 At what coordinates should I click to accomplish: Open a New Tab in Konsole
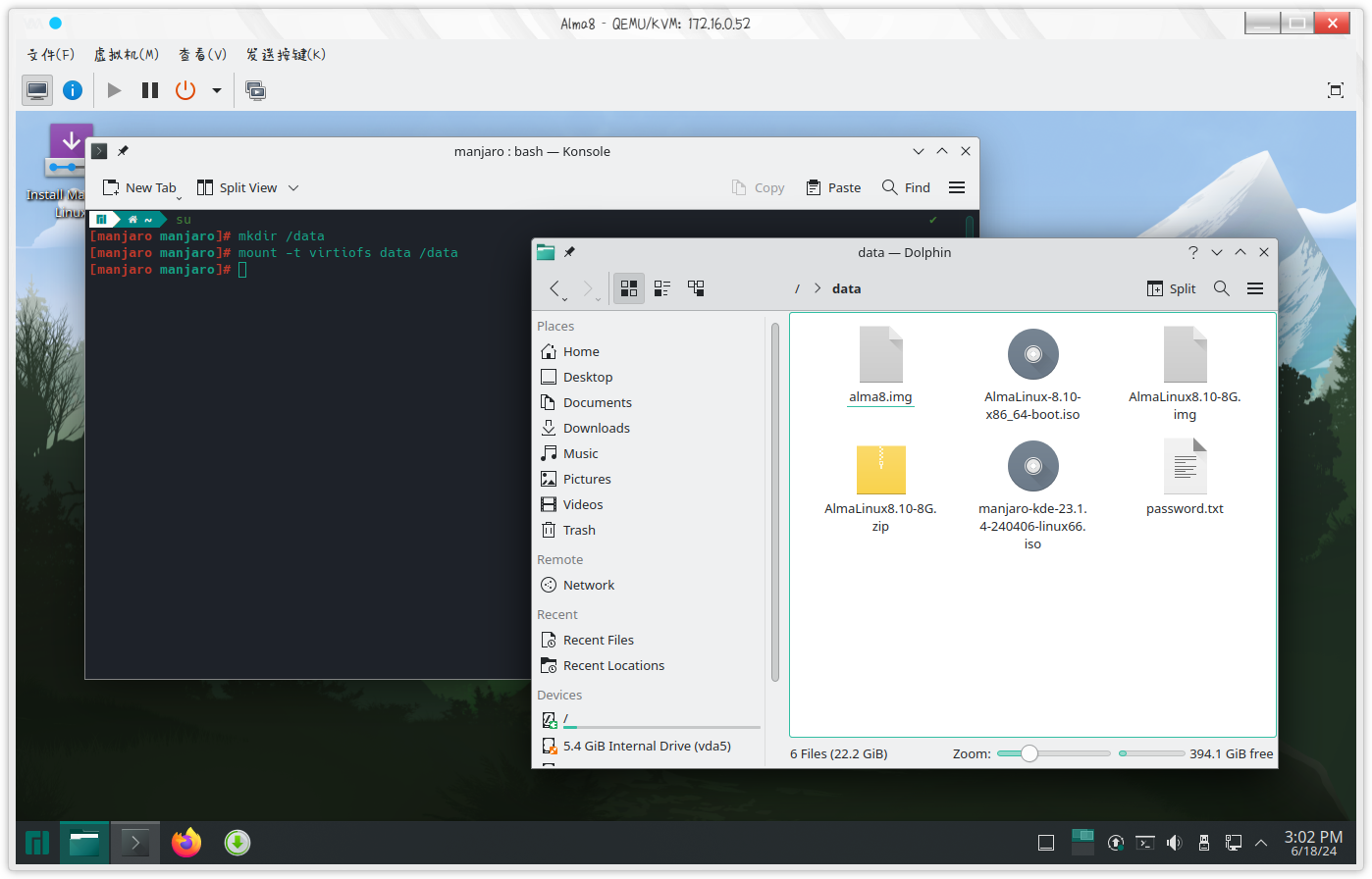coord(140,187)
